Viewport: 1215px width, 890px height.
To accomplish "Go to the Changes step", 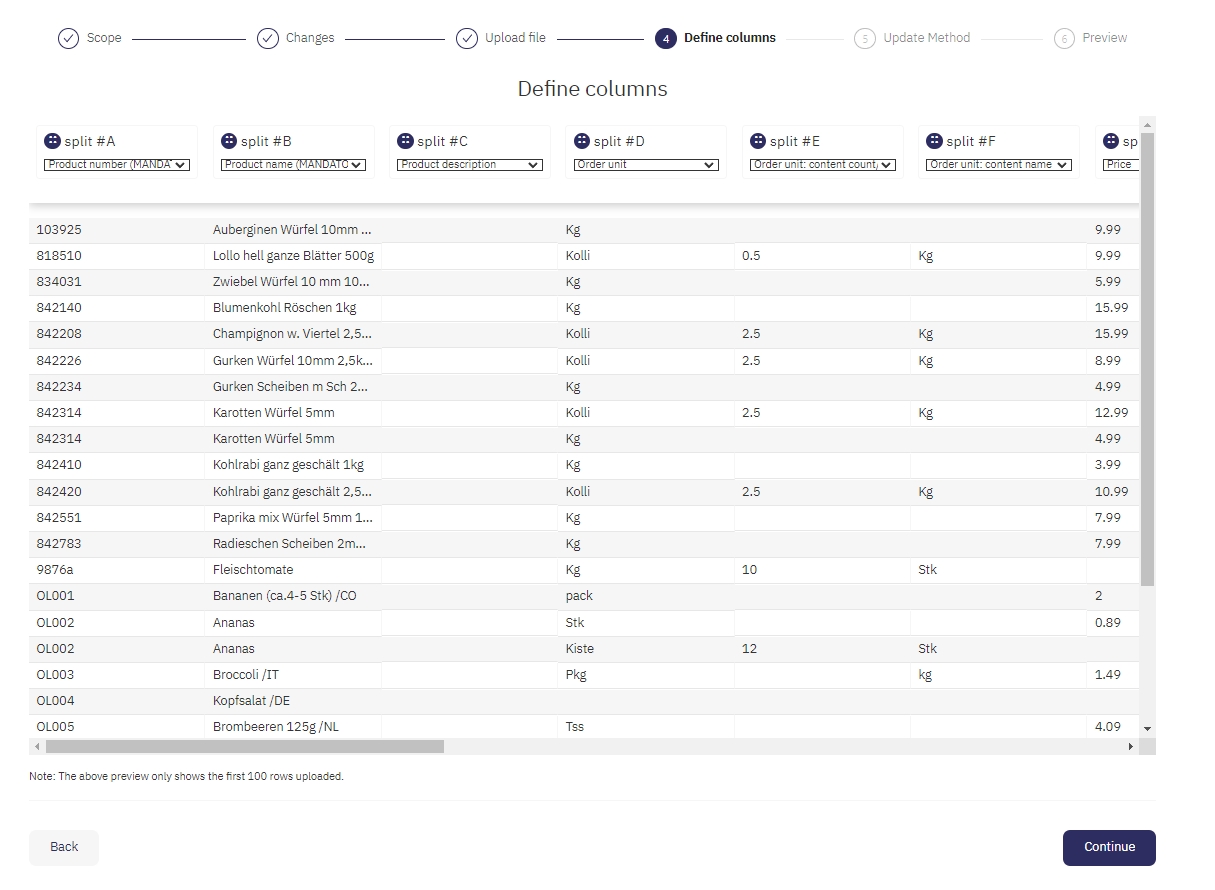I will (309, 38).
